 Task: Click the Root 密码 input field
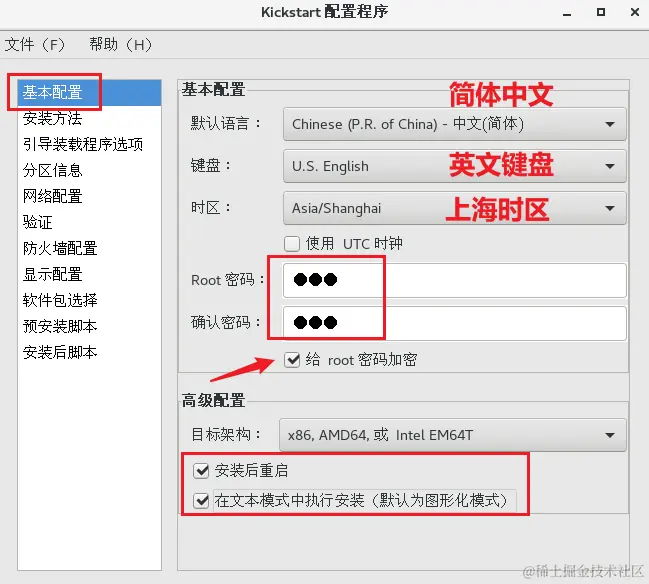[454, 280]
